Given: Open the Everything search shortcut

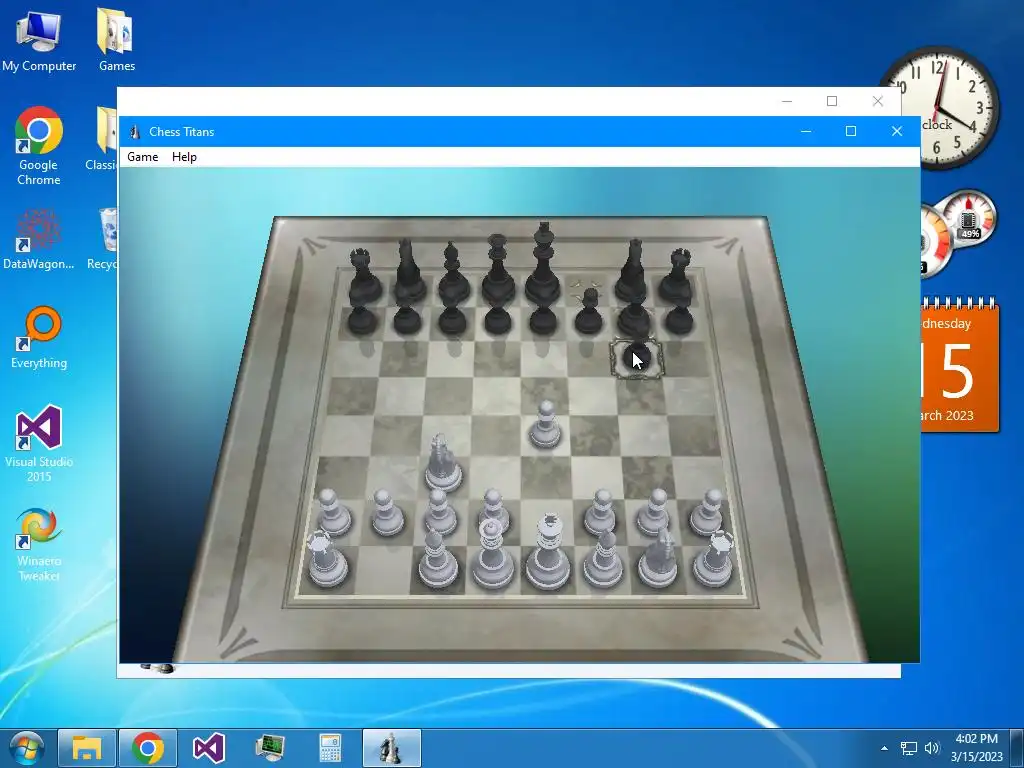Looking at the screenshot, I should (x=39, y=338).
